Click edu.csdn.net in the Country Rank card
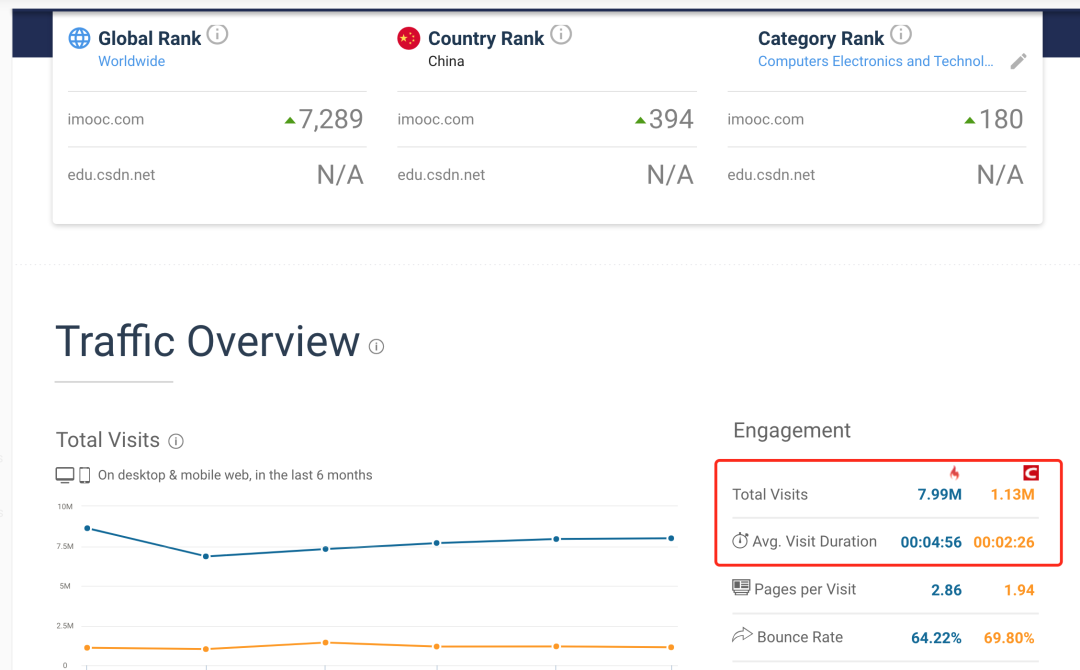Viewport: 1080px width, 670px height. point(441,175)
